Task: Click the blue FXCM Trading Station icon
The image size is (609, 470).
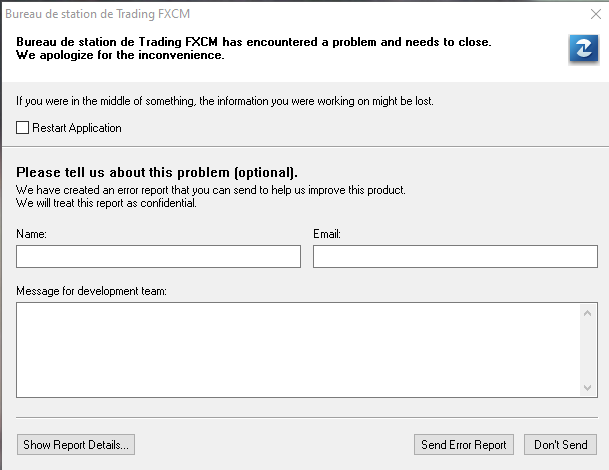Action: pyautogui.click(x=584, y=49)
